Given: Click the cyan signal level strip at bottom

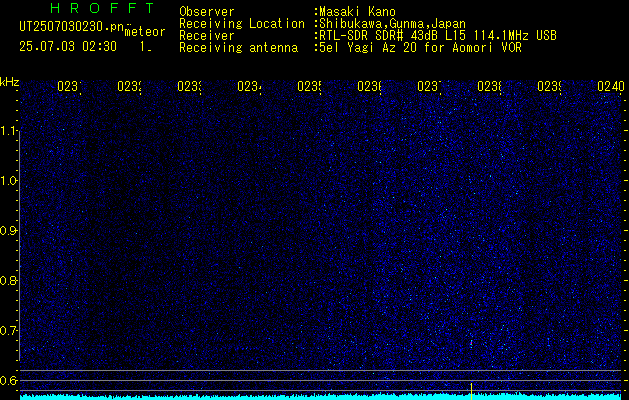Looking at the screenshot, I should point(321,397).
